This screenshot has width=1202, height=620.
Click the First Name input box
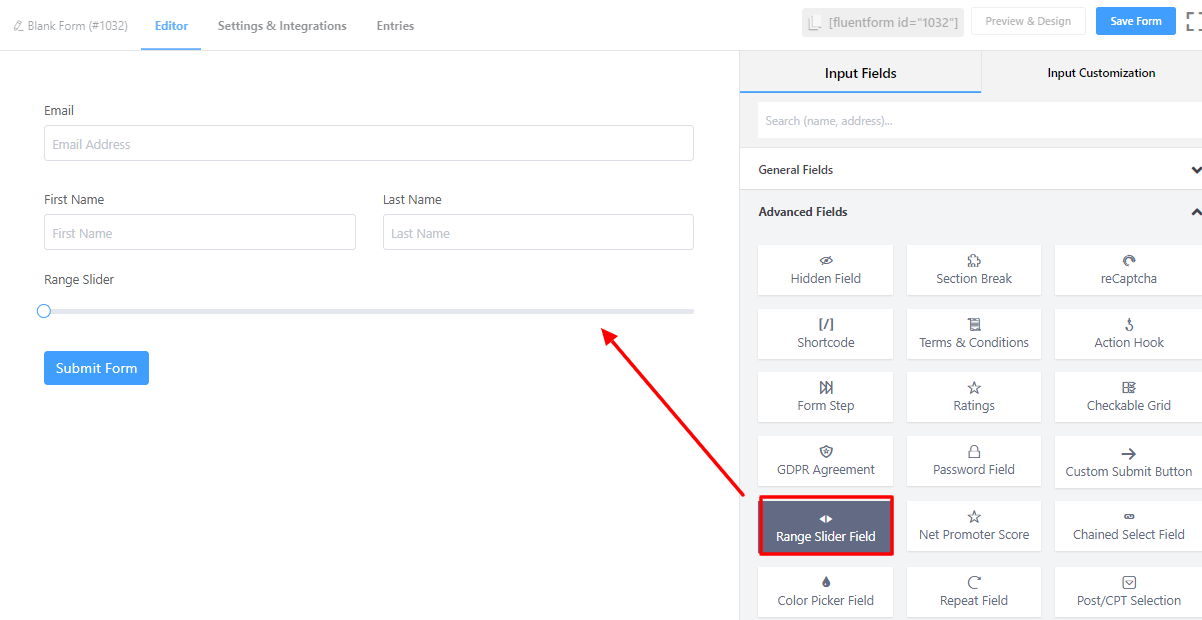tap(200, 232)
